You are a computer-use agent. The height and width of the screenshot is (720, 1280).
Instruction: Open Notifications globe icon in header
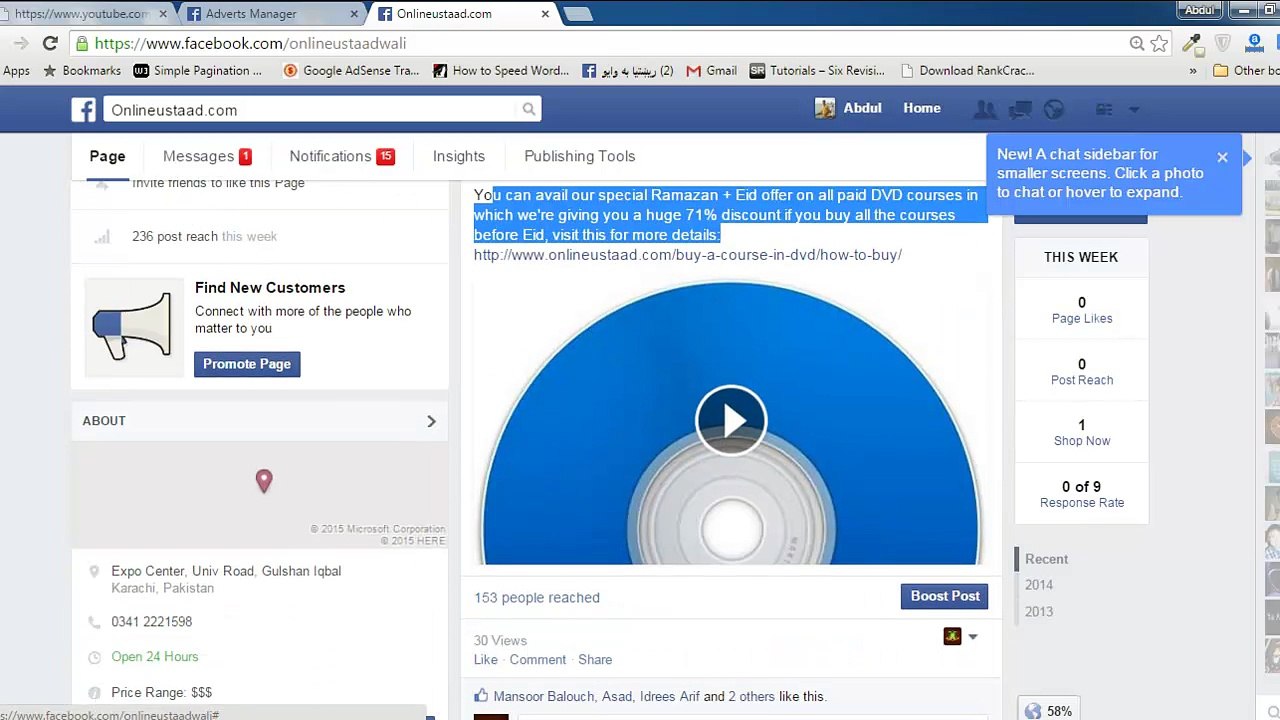click(1054, 109)
